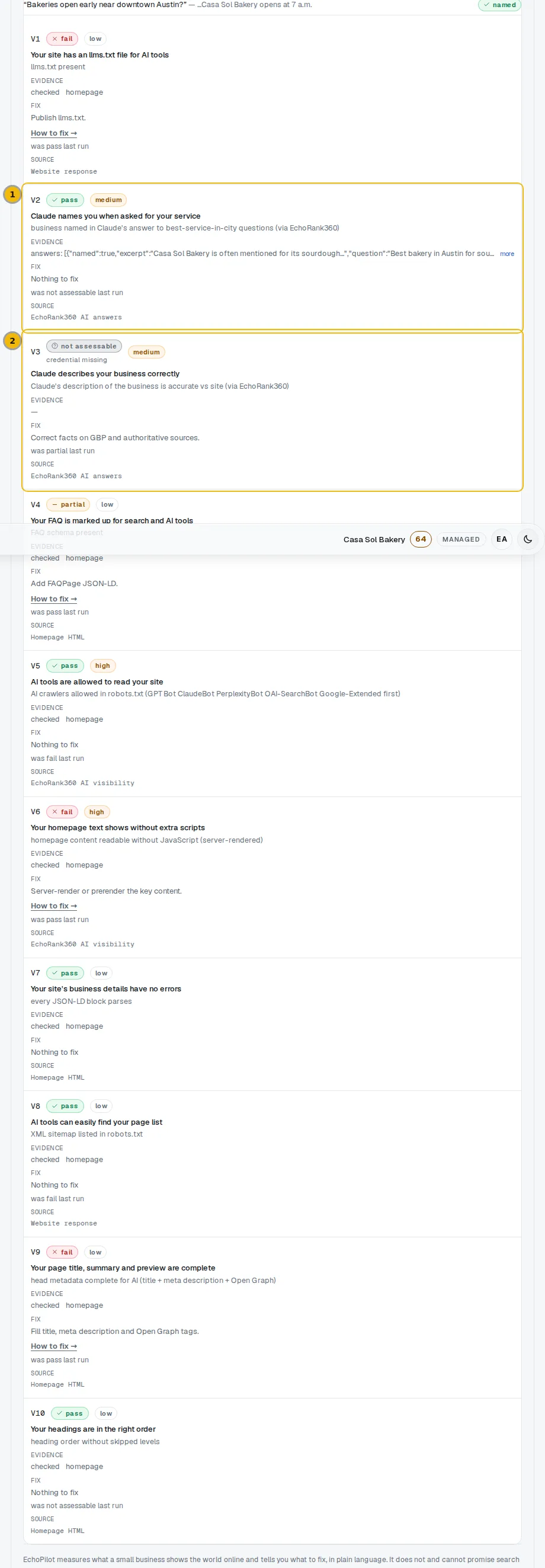The height and width of the screenshot is (1568, 545).
Task: Select title 'AI tools can easily find your page list'
Action: tap(97, 1122)
